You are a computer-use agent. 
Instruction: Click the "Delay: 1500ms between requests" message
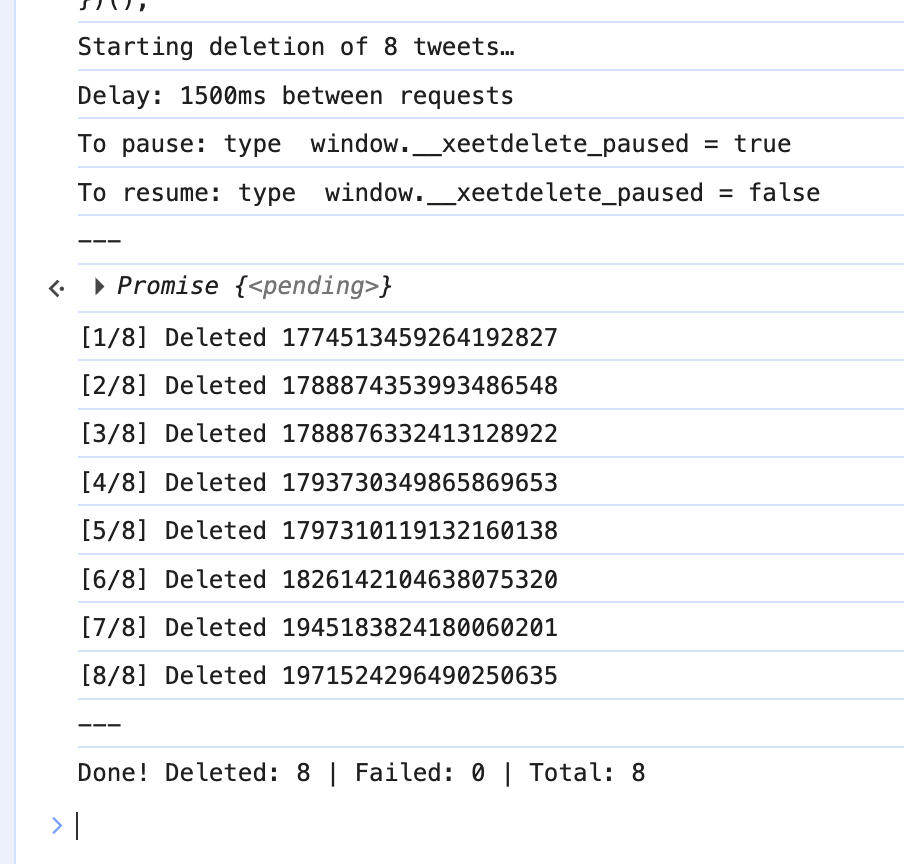pos(296,96)
